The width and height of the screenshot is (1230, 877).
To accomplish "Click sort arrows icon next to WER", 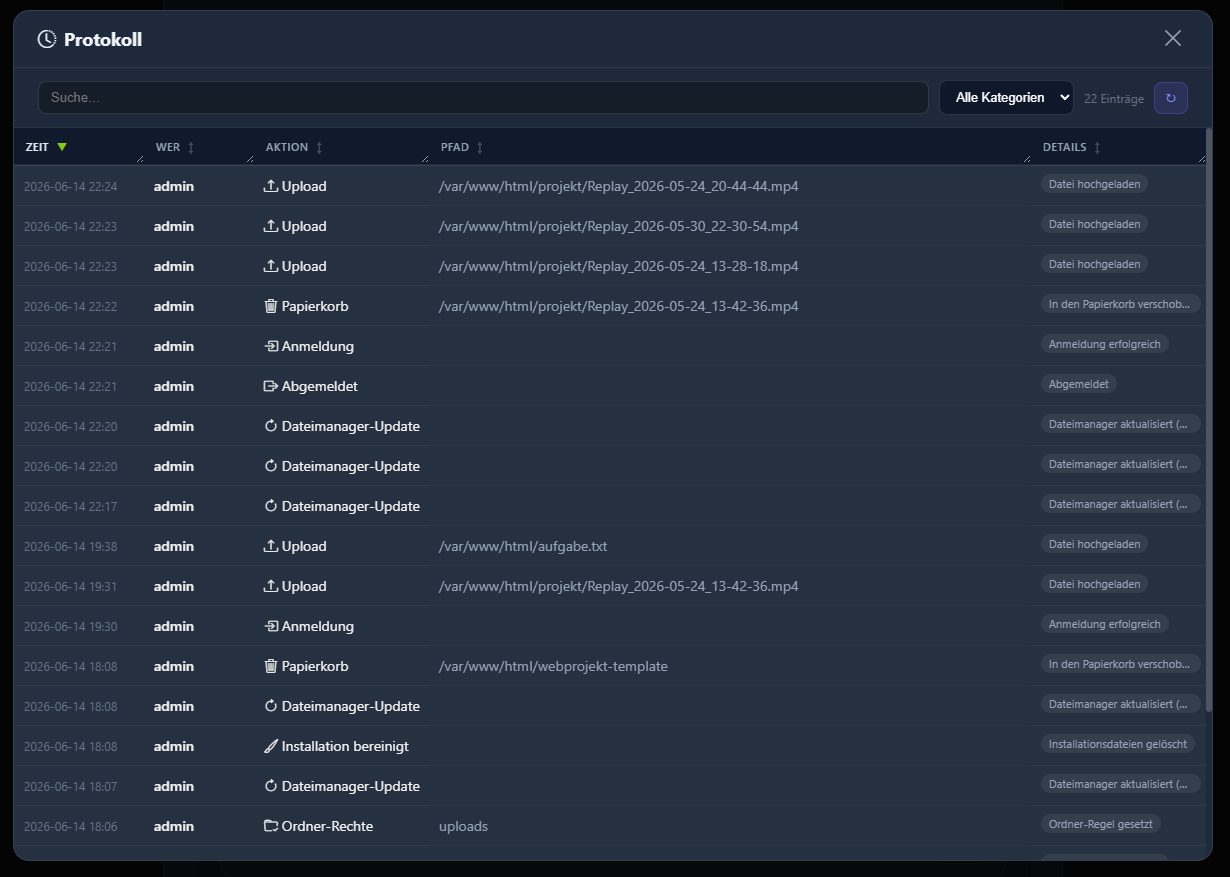I will [191, 147].
